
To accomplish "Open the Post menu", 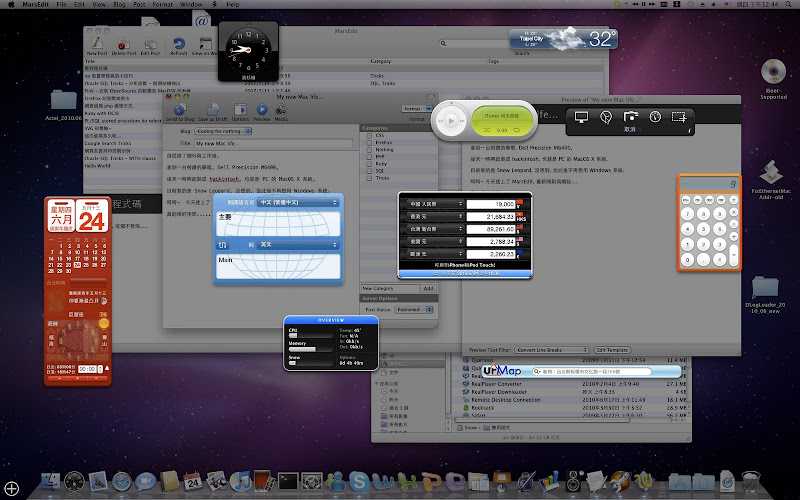I will tap(139, 4).
